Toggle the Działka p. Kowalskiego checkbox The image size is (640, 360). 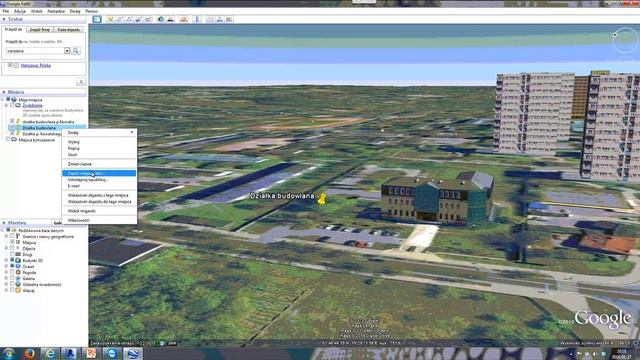click(12, 133)
